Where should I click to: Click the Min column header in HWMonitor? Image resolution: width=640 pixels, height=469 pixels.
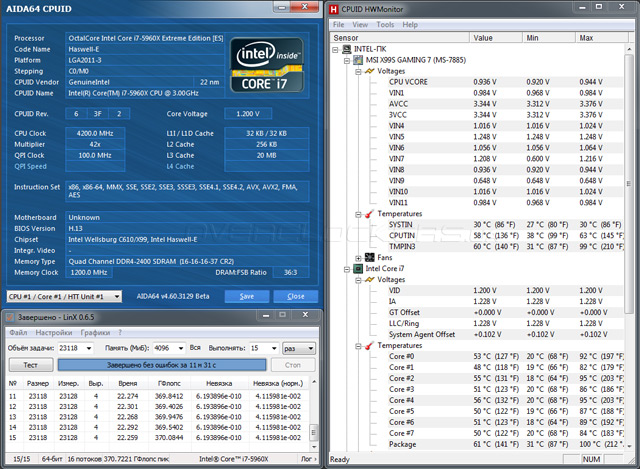tap(549, 38)
